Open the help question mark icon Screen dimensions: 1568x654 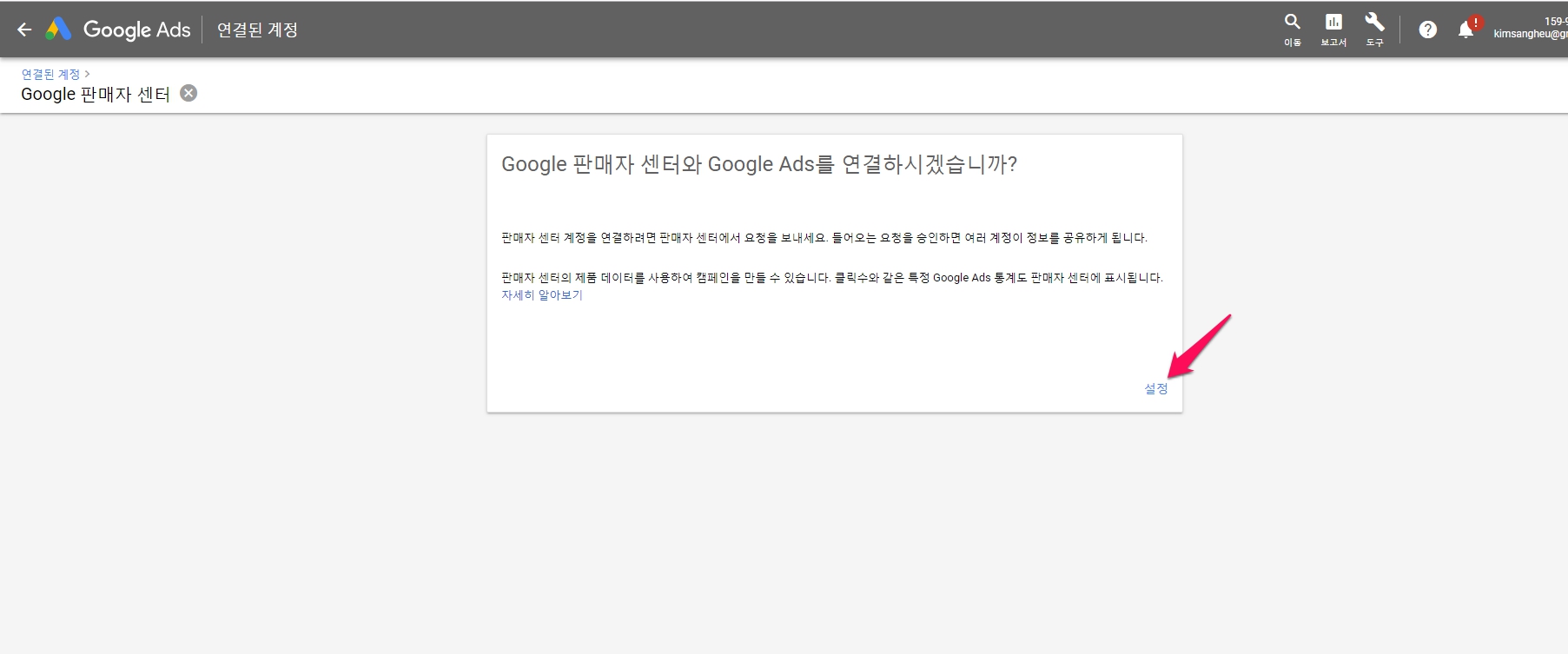(x=1427, y=30)
